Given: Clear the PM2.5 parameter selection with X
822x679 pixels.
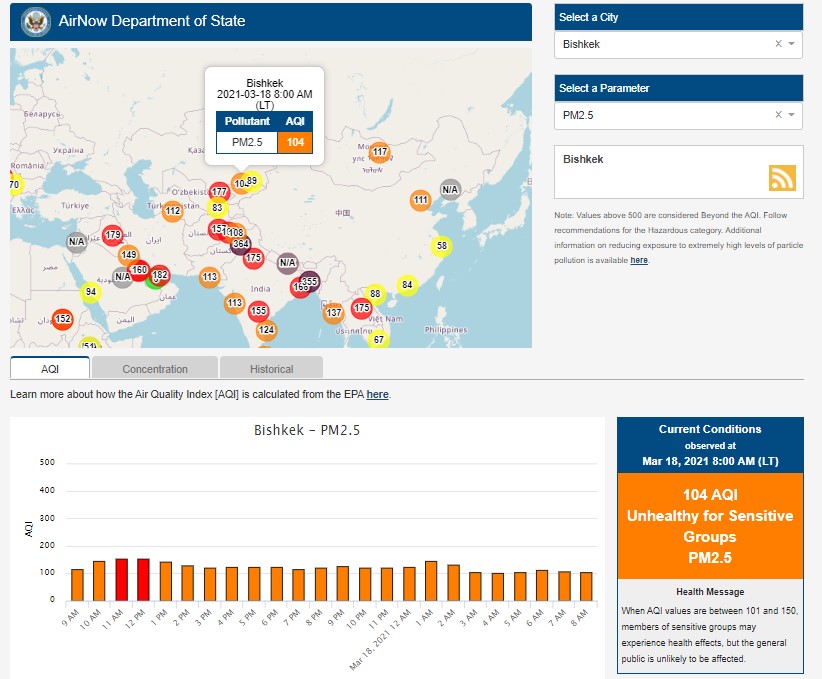Looking at the screenshot, I should coord(778,115).
